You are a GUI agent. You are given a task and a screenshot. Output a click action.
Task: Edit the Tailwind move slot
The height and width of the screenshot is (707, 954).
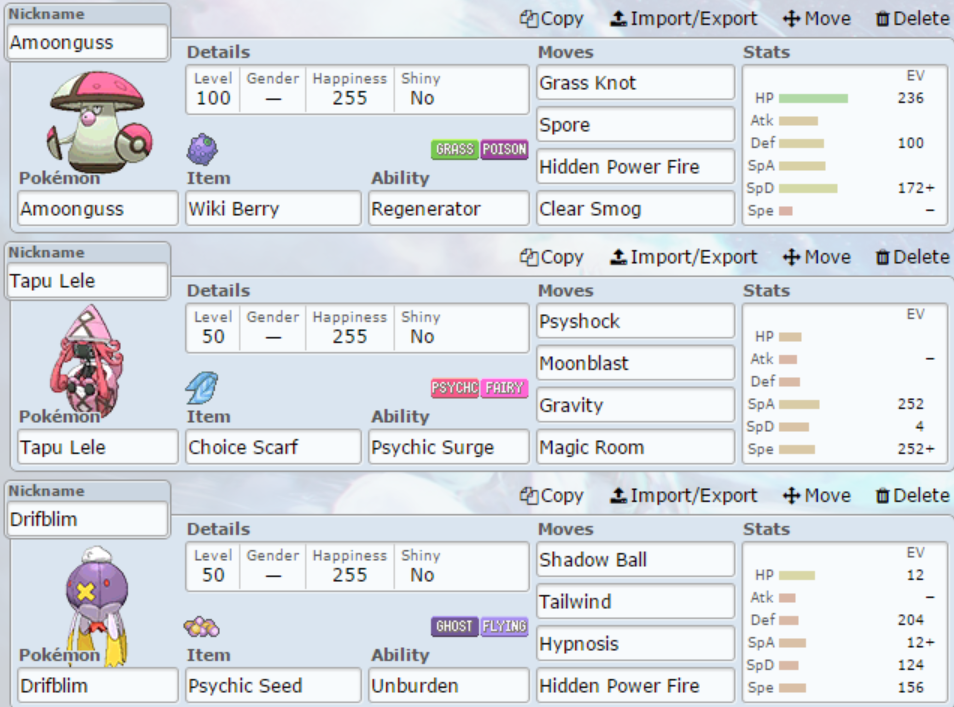click(636, 602)
